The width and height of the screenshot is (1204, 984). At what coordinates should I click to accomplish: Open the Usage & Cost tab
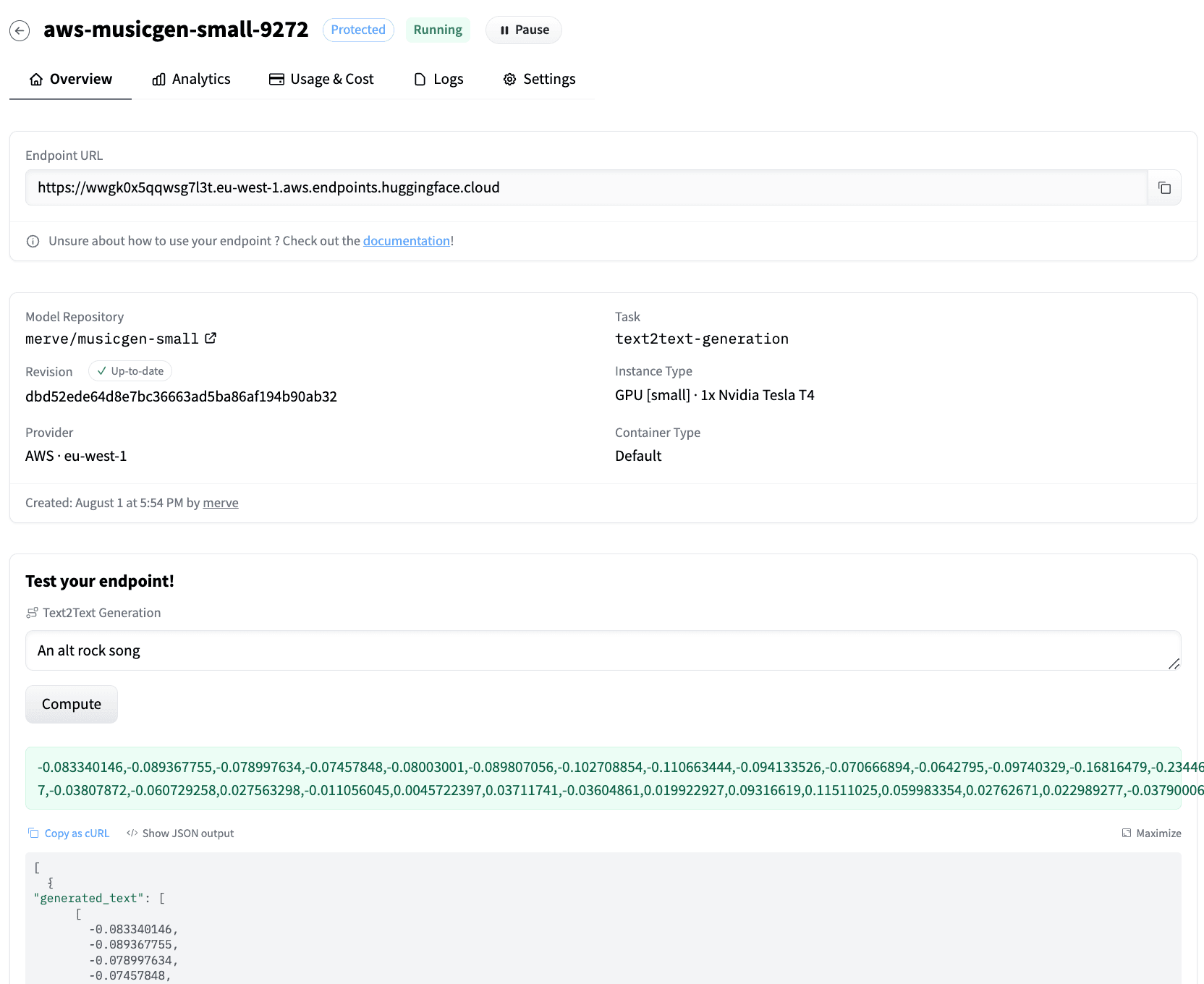[x=321, y=79]
